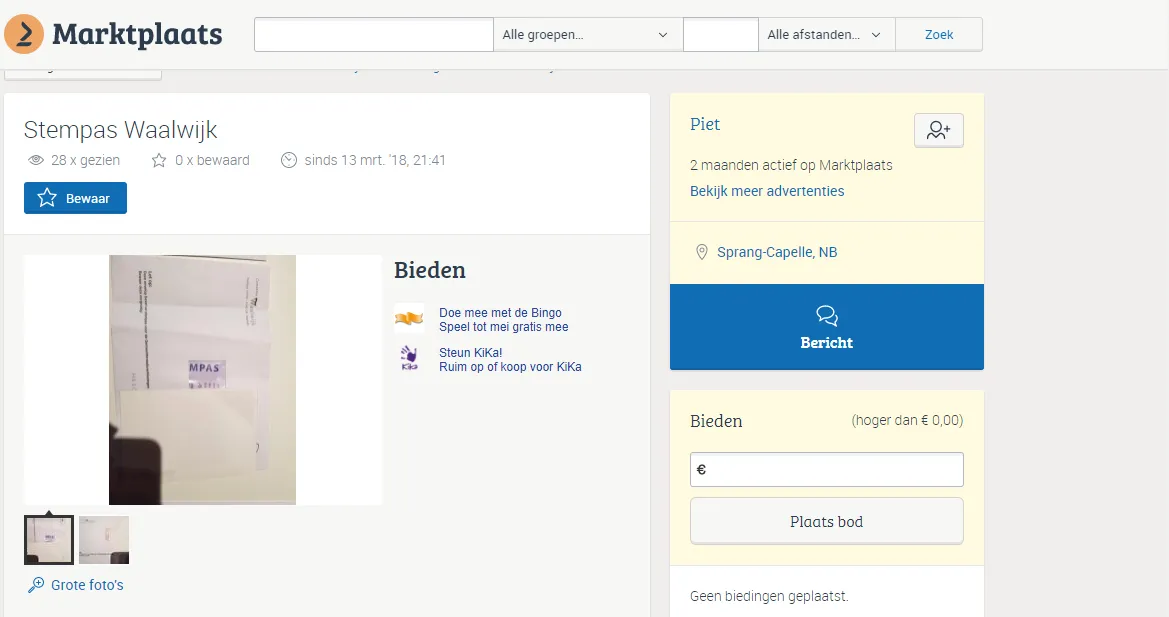Click the follow seller icon next to Piet

(938, 130)
